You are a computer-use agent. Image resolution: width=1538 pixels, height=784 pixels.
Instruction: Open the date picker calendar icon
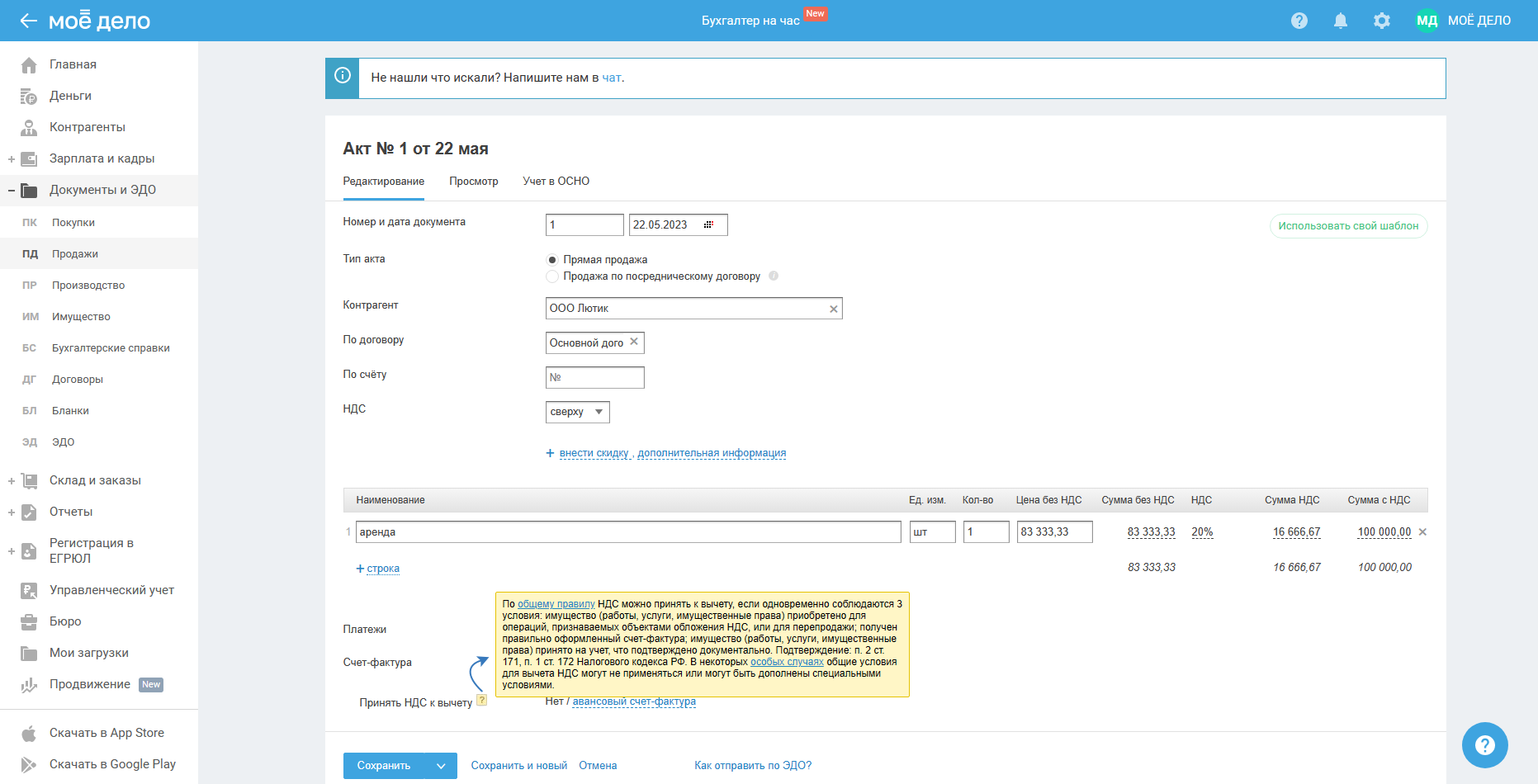(x=708, y=224)
